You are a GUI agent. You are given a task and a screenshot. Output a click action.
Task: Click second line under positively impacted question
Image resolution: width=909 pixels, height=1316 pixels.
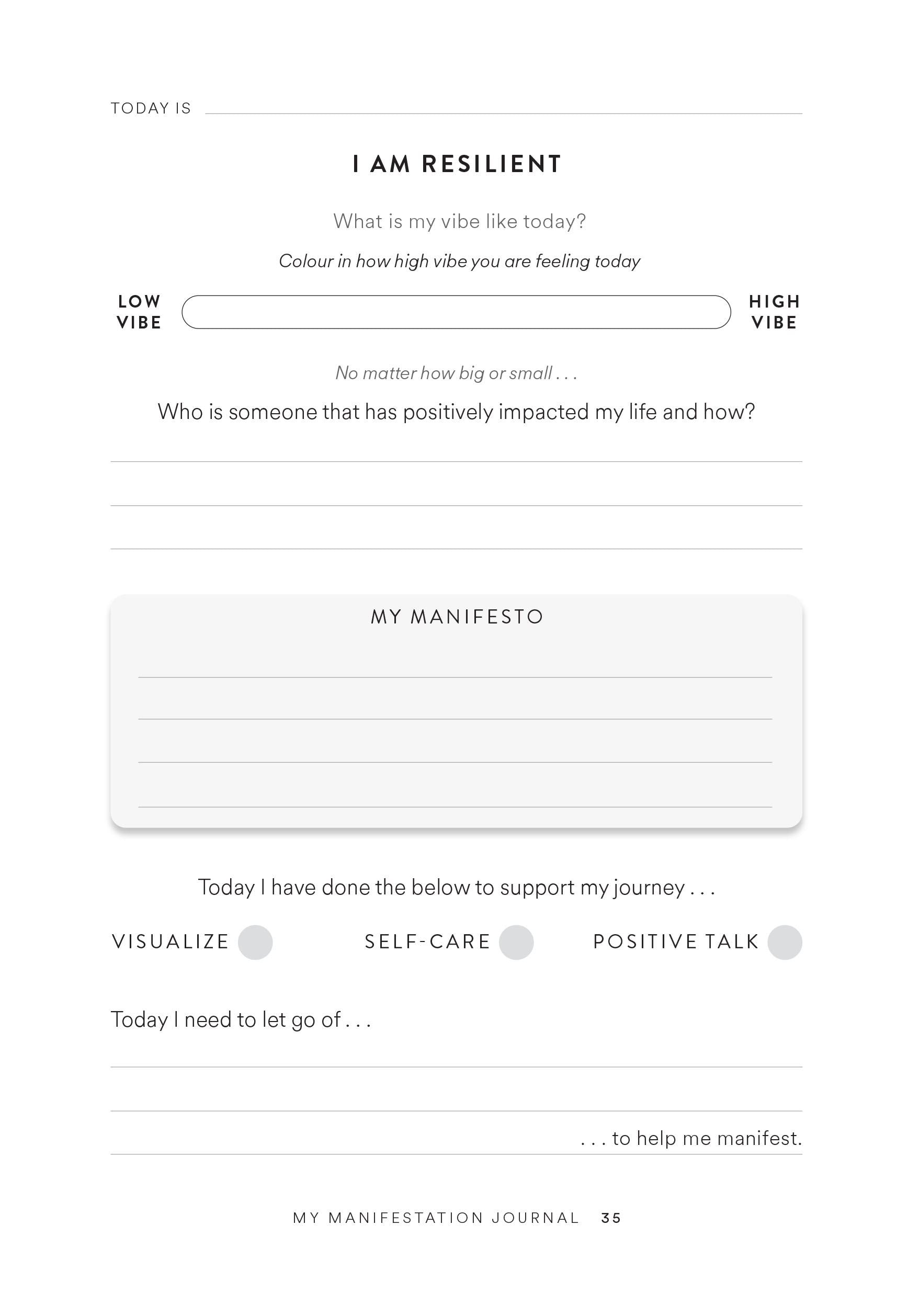[x=456, y=494]
